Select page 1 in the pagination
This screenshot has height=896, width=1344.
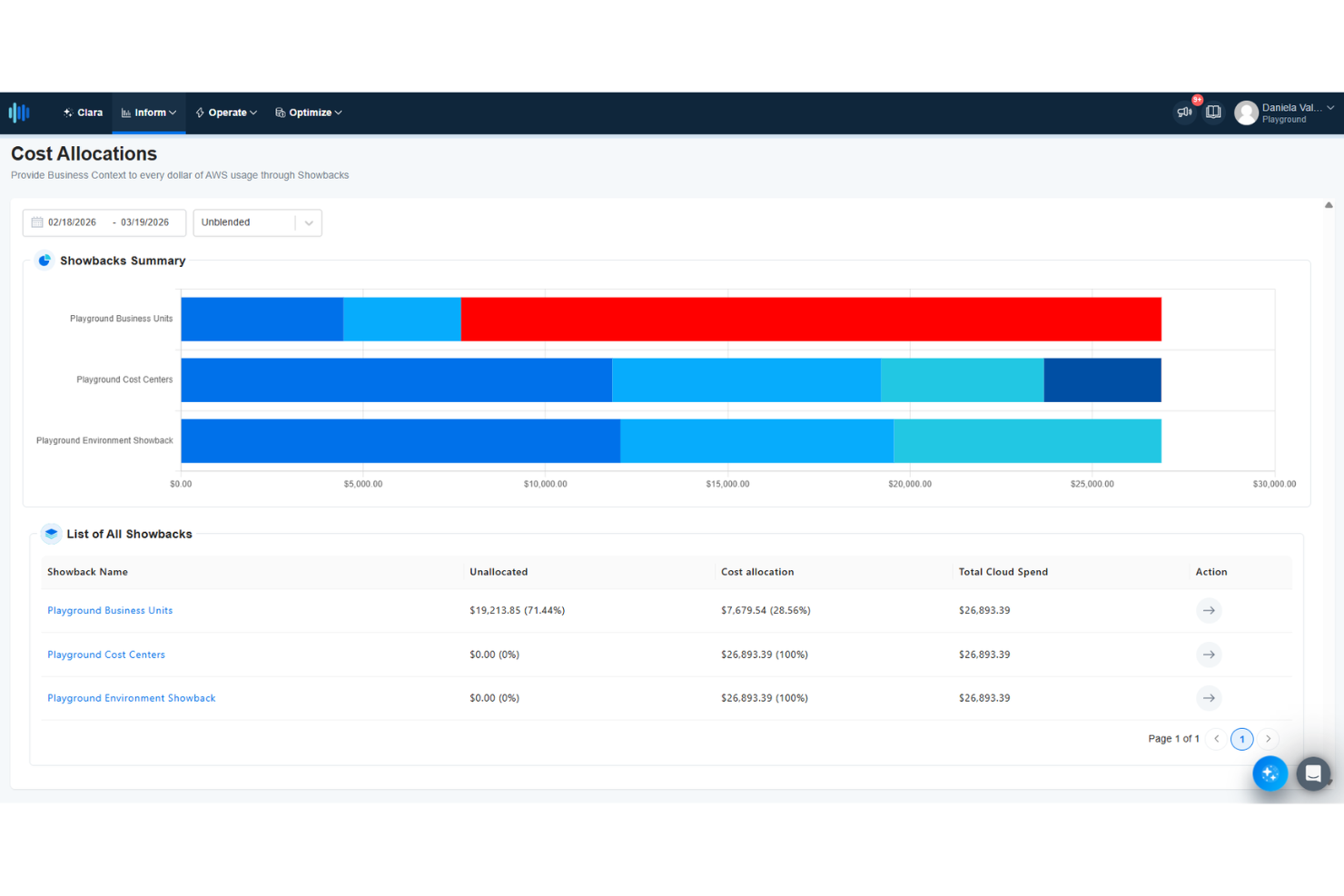[1241, 739]
